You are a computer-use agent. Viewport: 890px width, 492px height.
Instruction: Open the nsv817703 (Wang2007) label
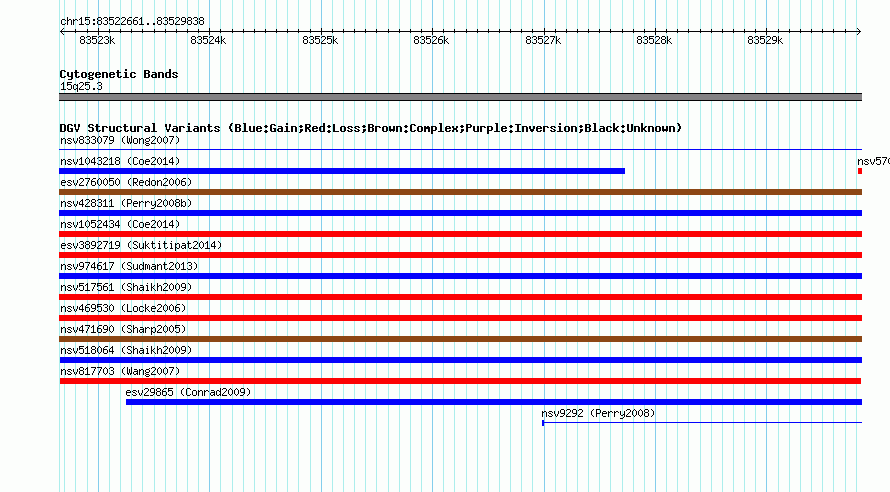pos(120,371)
